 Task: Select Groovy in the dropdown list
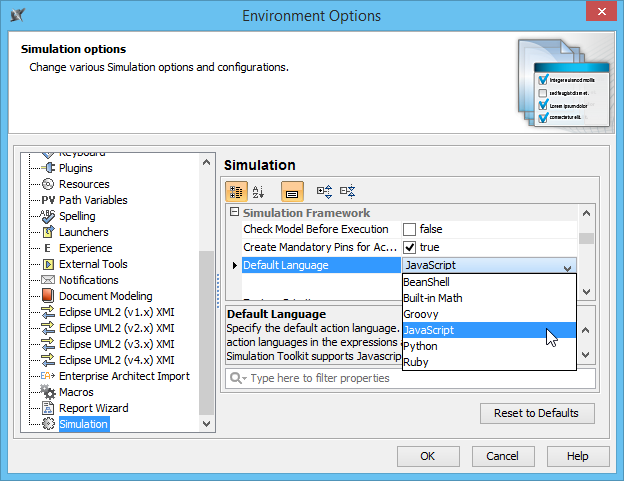click(x=420, y=314)
